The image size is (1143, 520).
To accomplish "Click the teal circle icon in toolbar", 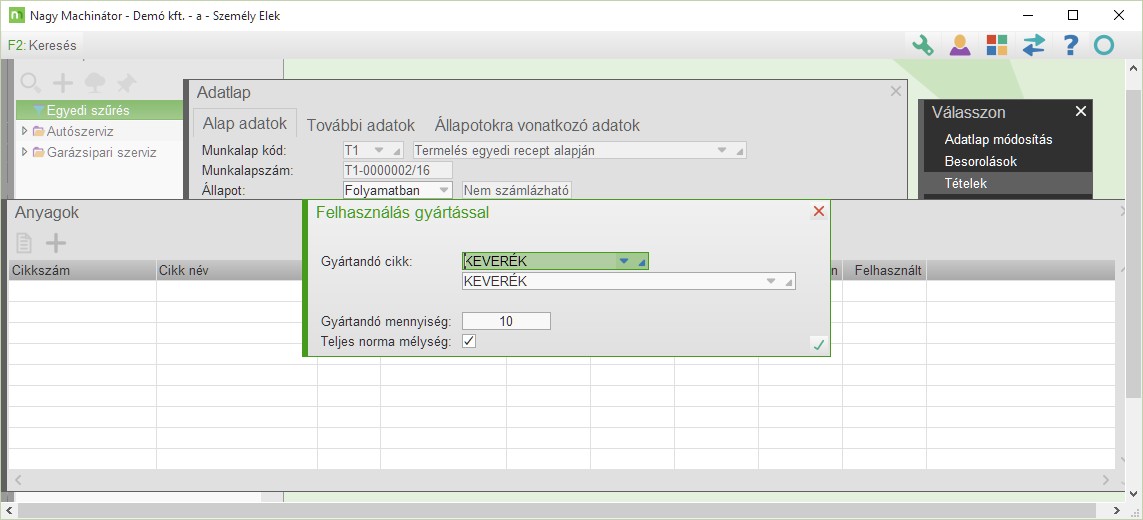I will click(x=1104, y=45).
